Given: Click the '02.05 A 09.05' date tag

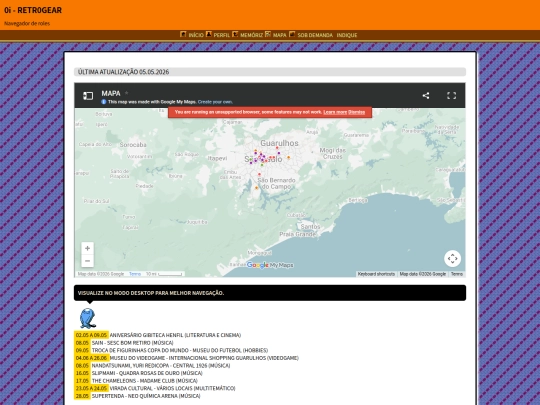Looking at the screenshot, I should pyautogui.click(x=92, y=335).
